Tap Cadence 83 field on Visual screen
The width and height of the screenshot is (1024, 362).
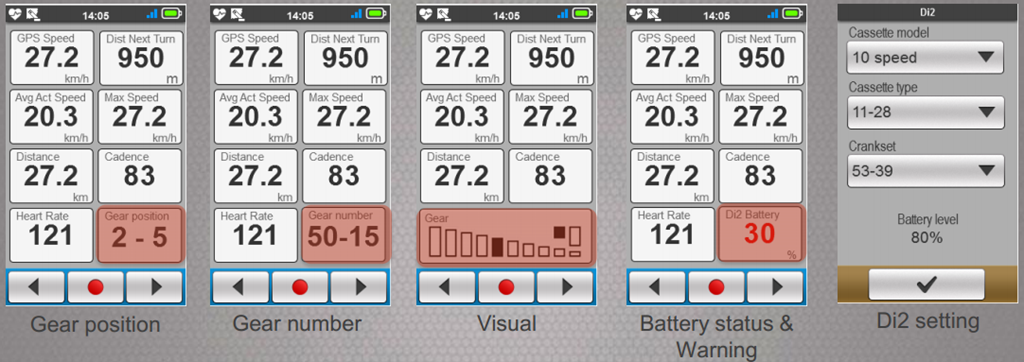[x=551, y=176]
